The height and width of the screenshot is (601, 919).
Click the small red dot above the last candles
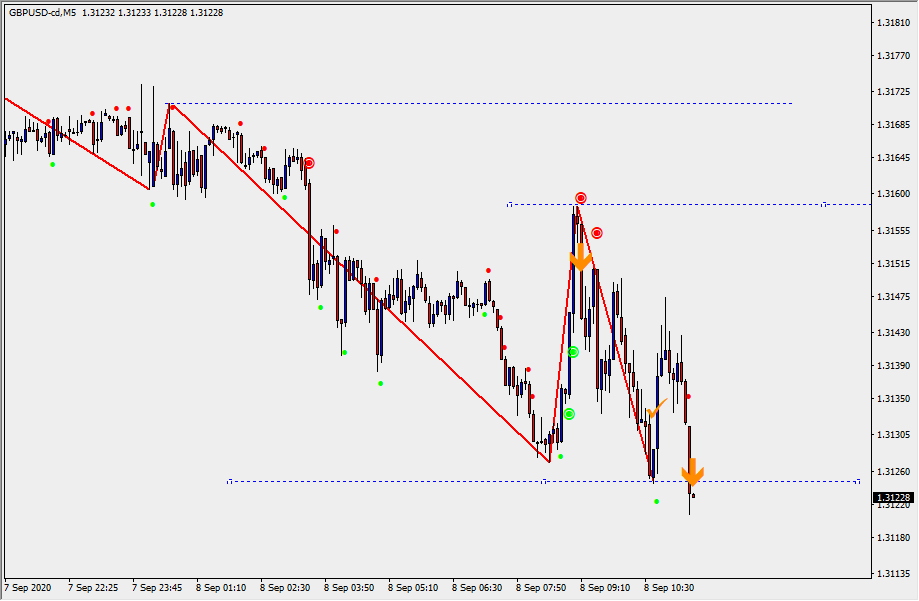[x=688, y=397]
